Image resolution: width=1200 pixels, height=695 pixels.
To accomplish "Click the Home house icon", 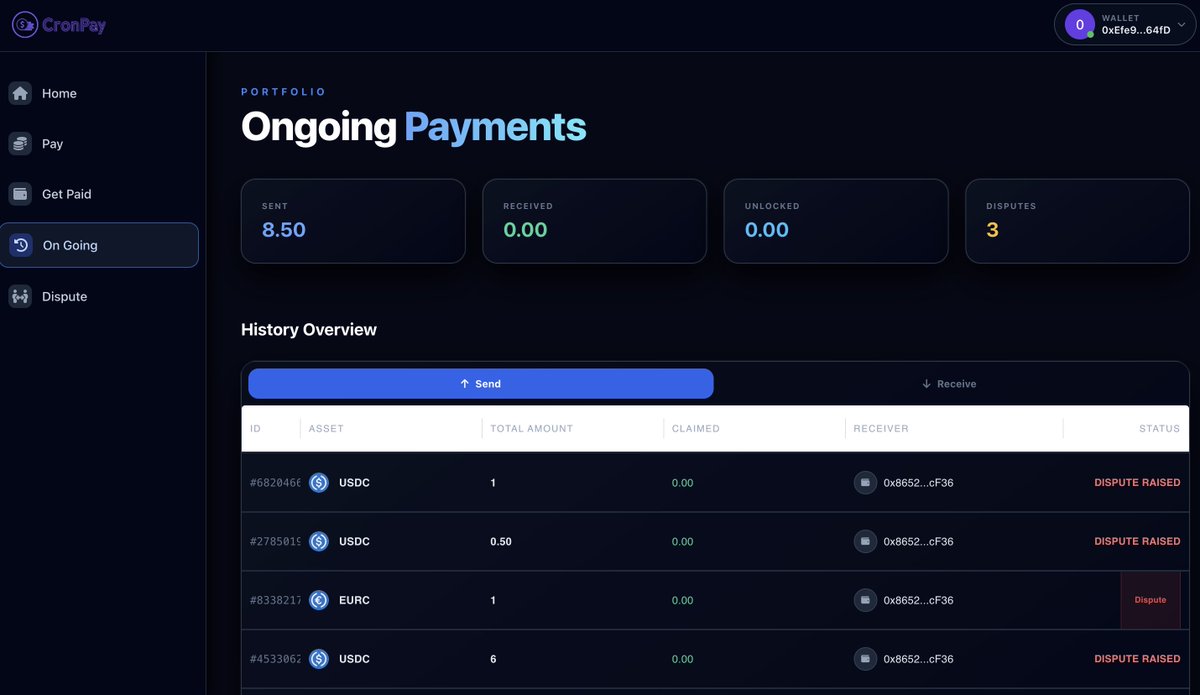I will click(20, 93).
